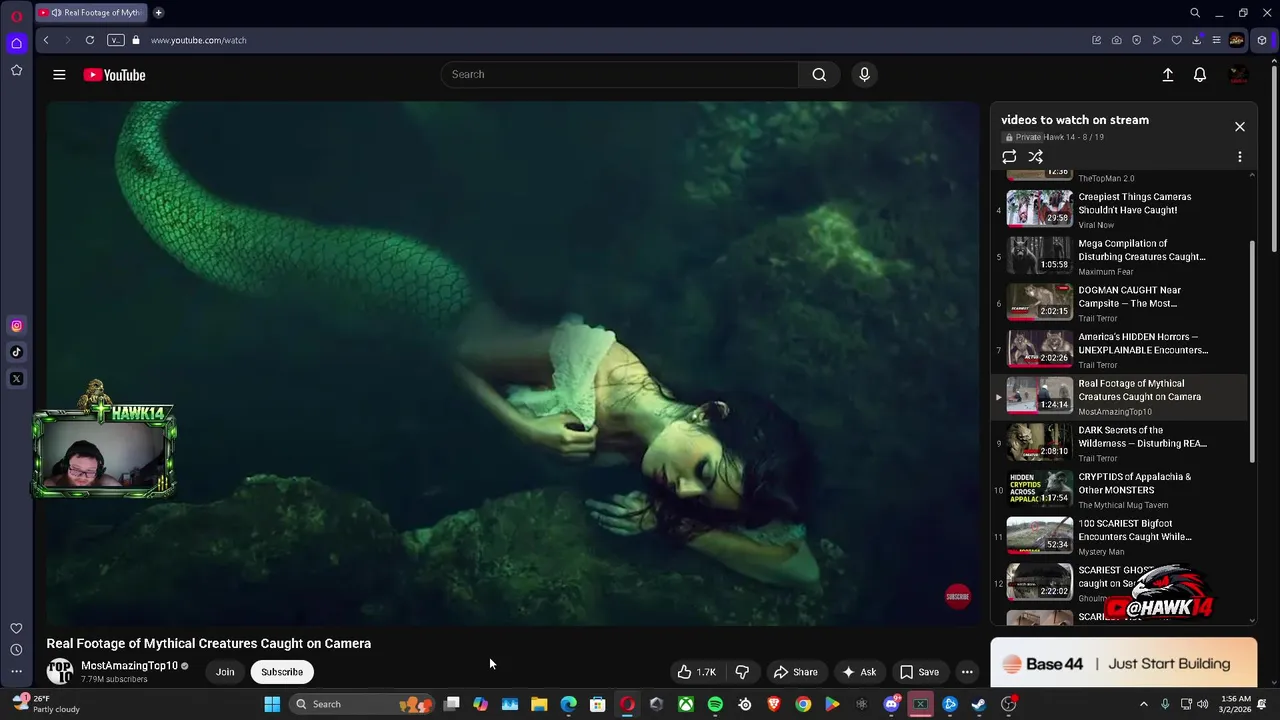This screenshot has width=1280, height=720.
Task: Select '100 SCARIEST Bigfoot Encounters' playlist video
Action: click(1120, 537)
